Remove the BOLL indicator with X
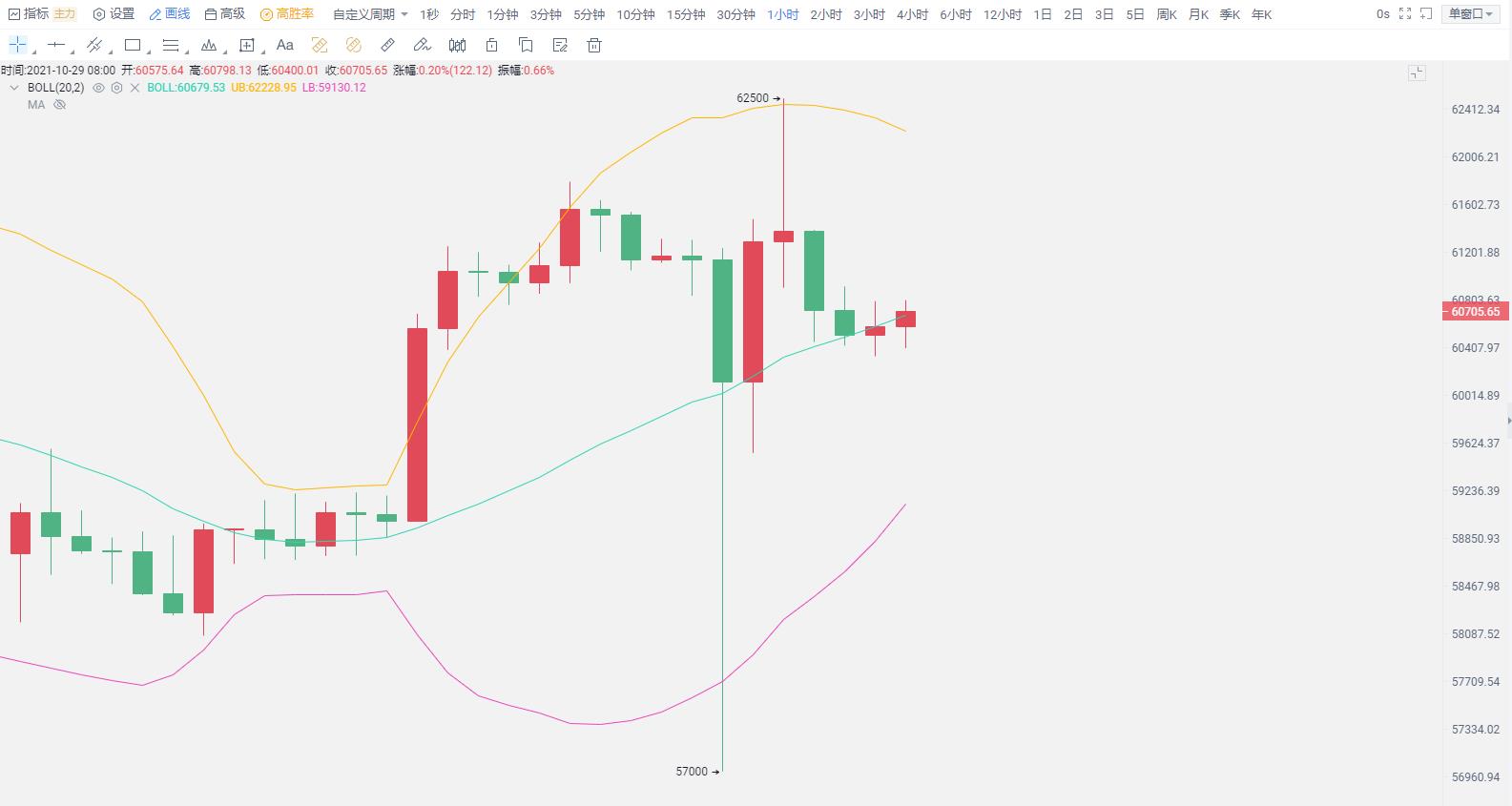This screenshot has height=806, width=1512. pyautogui.click(x=135, y=88)
